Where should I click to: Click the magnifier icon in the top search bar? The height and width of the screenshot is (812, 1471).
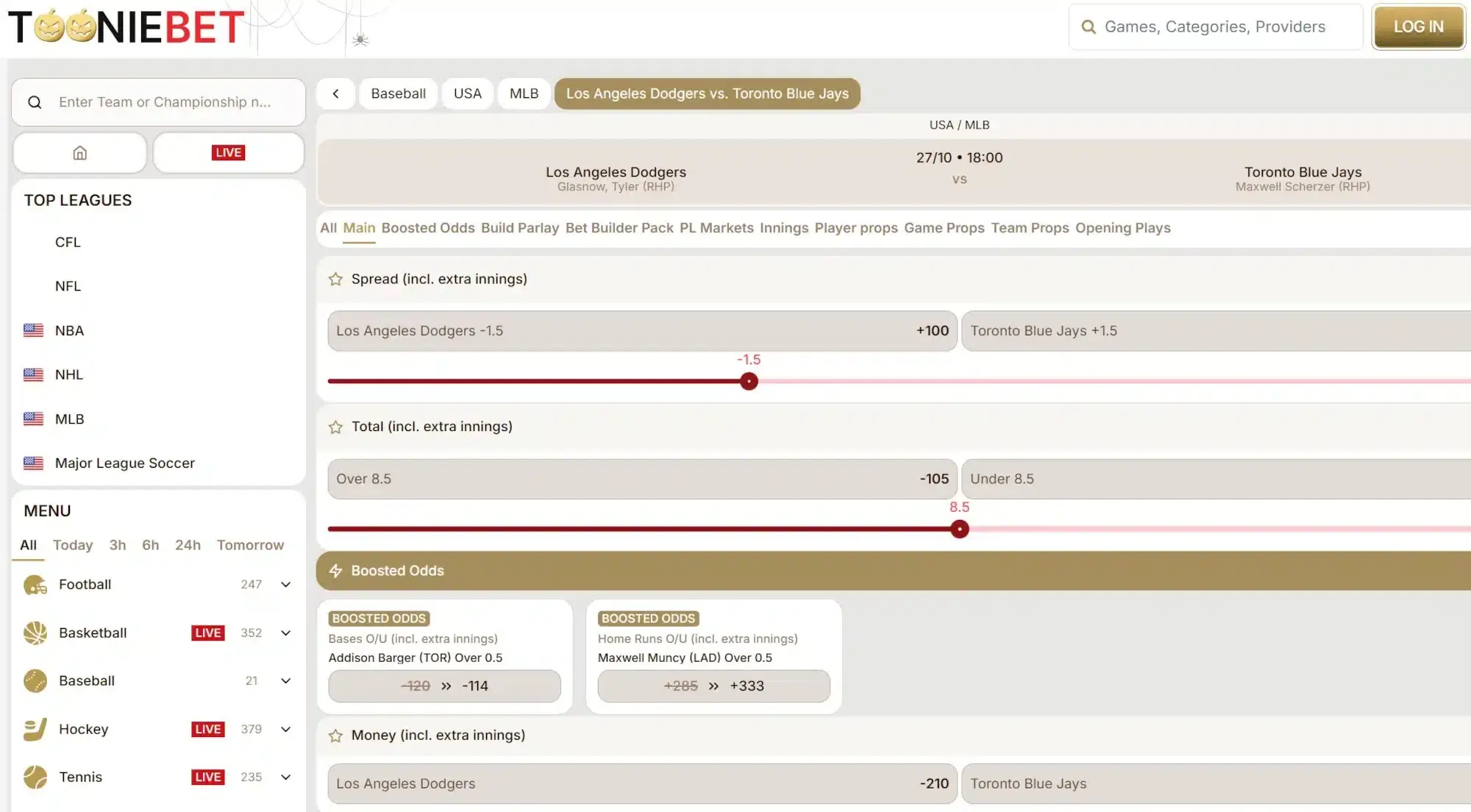1088,26
